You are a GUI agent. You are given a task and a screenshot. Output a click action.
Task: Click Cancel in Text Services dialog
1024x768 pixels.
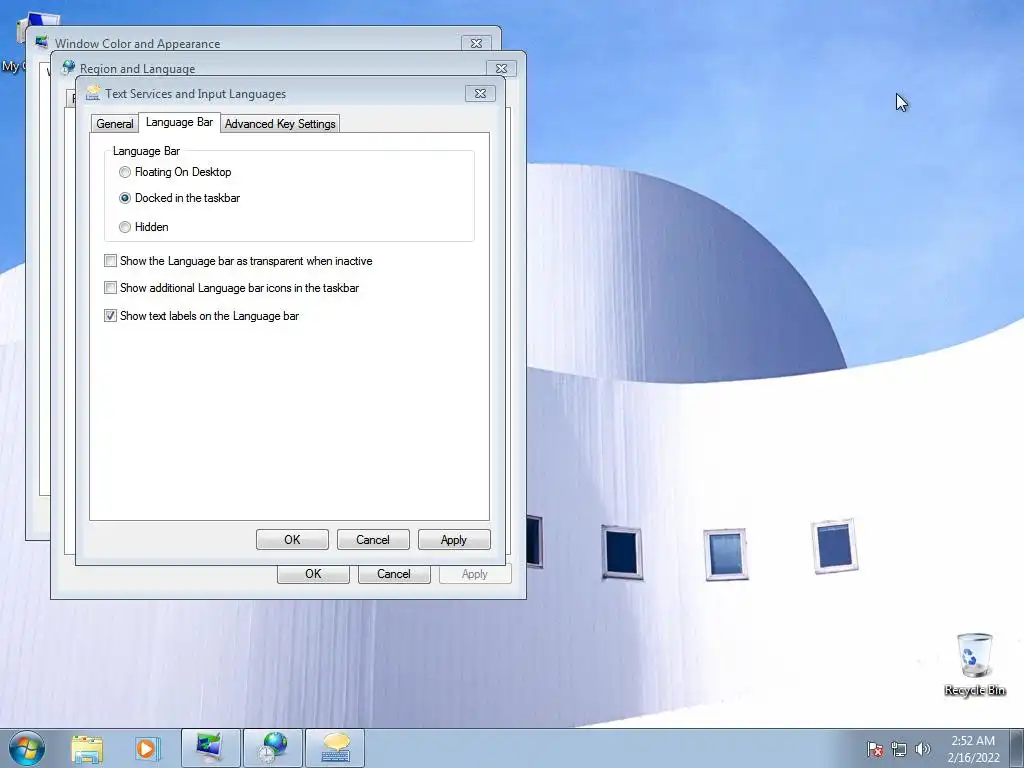click(373, 540)
